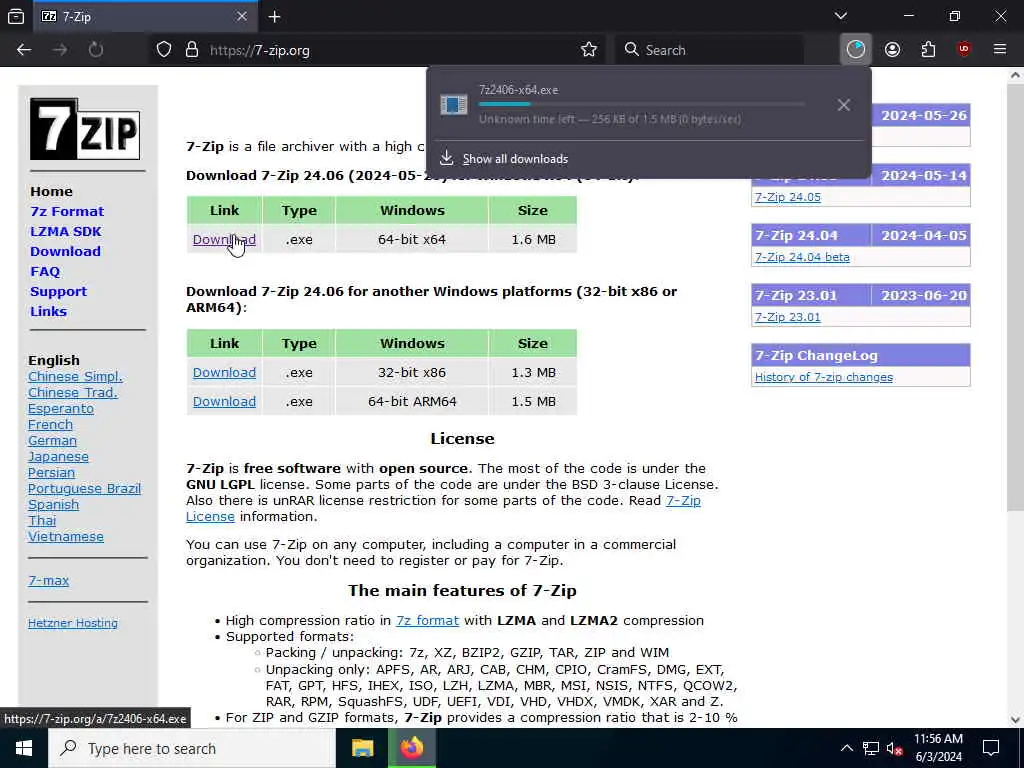Viewport: 1024px width, 768px height.
Task: Click the muted volume tray icon
Action: click(895, 748)
